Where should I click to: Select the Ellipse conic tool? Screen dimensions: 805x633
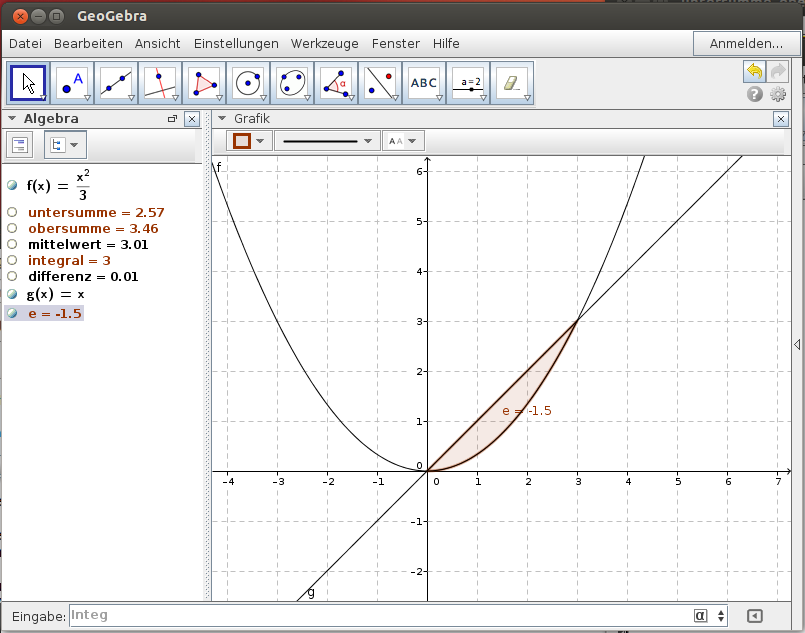coord(292,83)
